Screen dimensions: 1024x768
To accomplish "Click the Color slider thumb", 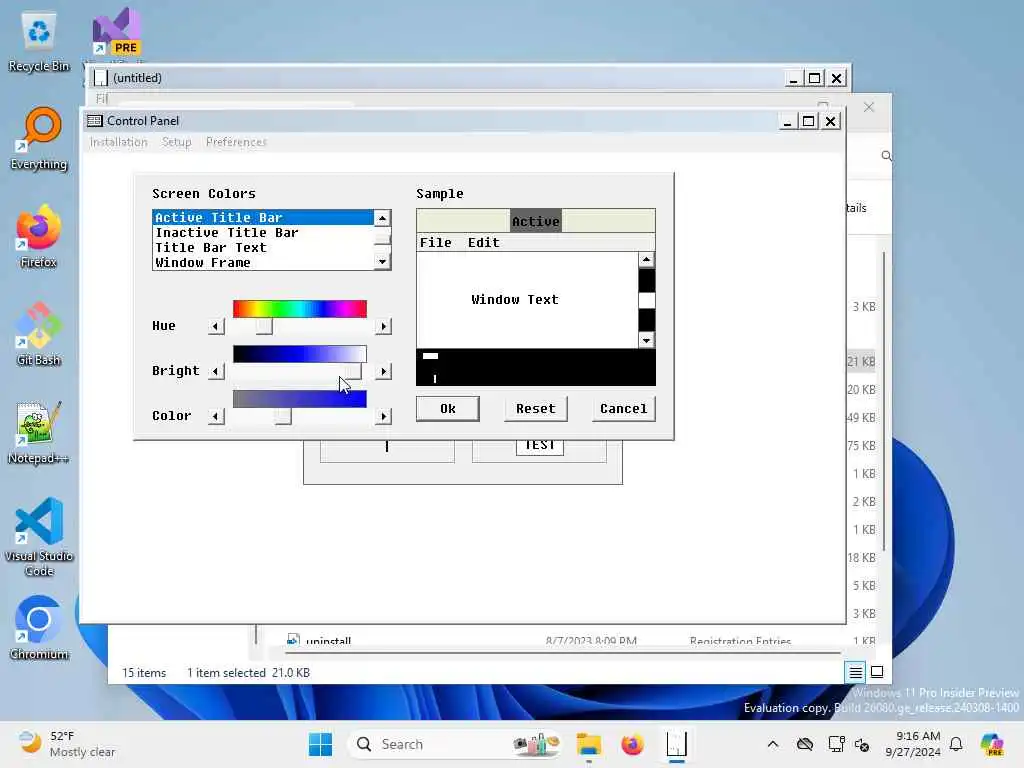I will (x=283, y=416).
